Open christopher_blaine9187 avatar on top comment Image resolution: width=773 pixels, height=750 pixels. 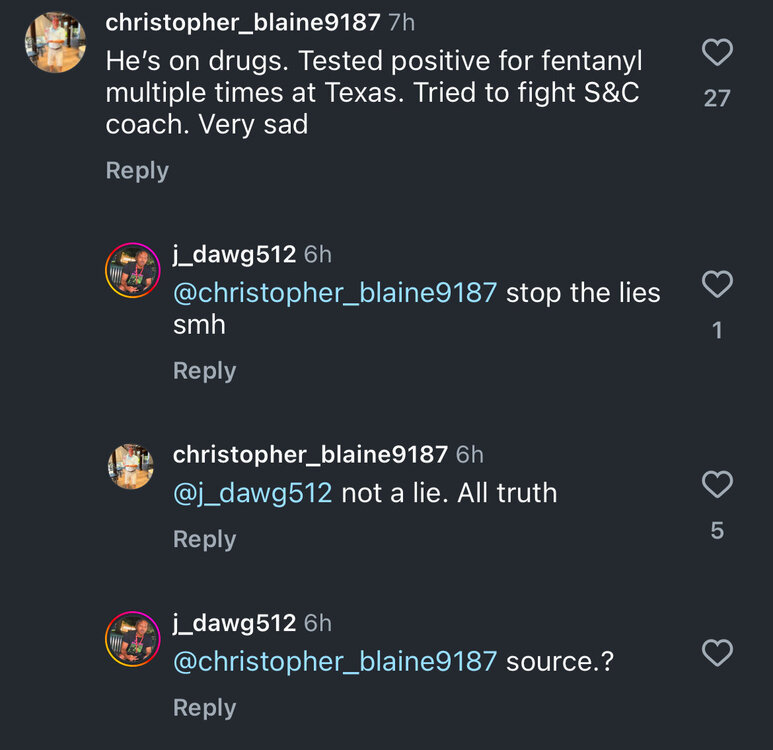[x=55, y=41]
